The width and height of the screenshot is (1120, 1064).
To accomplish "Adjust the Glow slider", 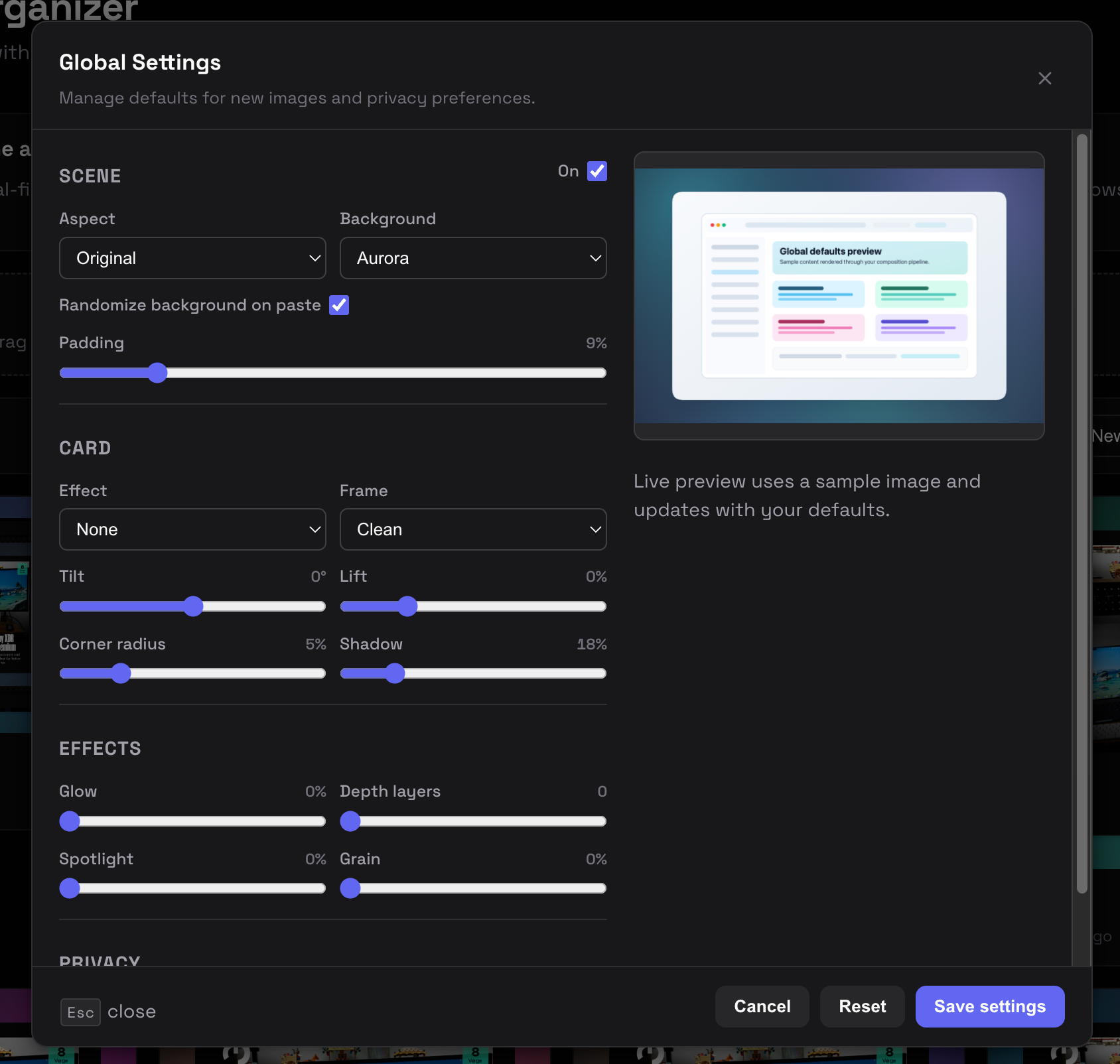I will pos(69,821).
